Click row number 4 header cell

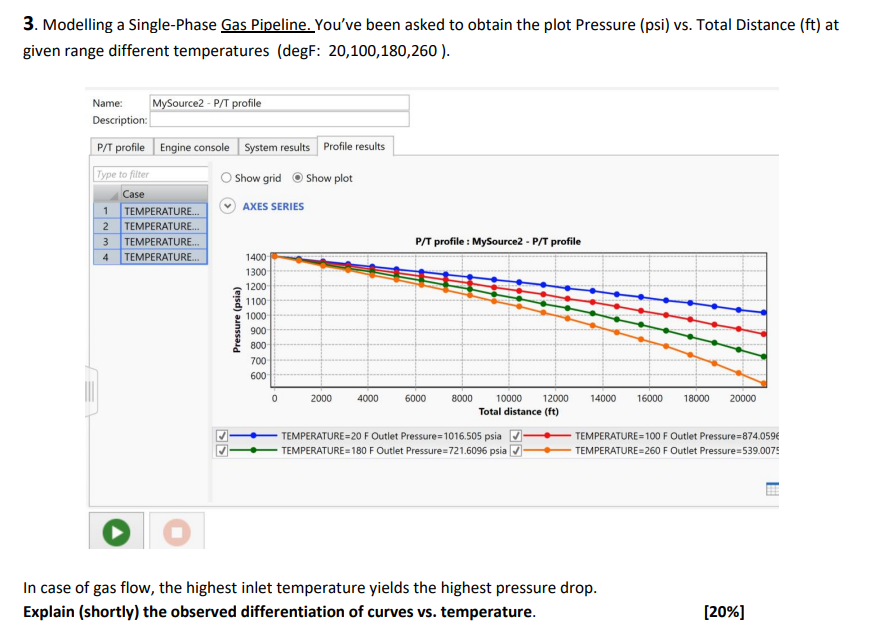point(106,256)
